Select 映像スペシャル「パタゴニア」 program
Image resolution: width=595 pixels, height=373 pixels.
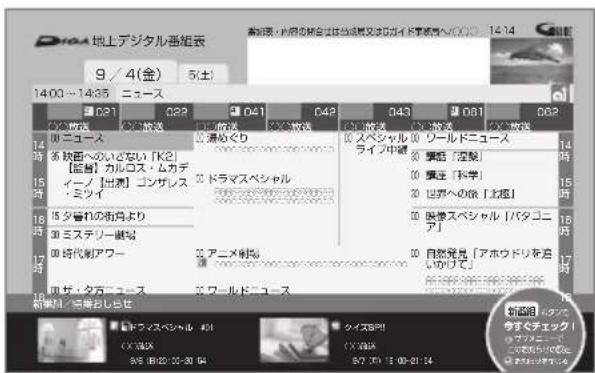(x=485, y=227)
